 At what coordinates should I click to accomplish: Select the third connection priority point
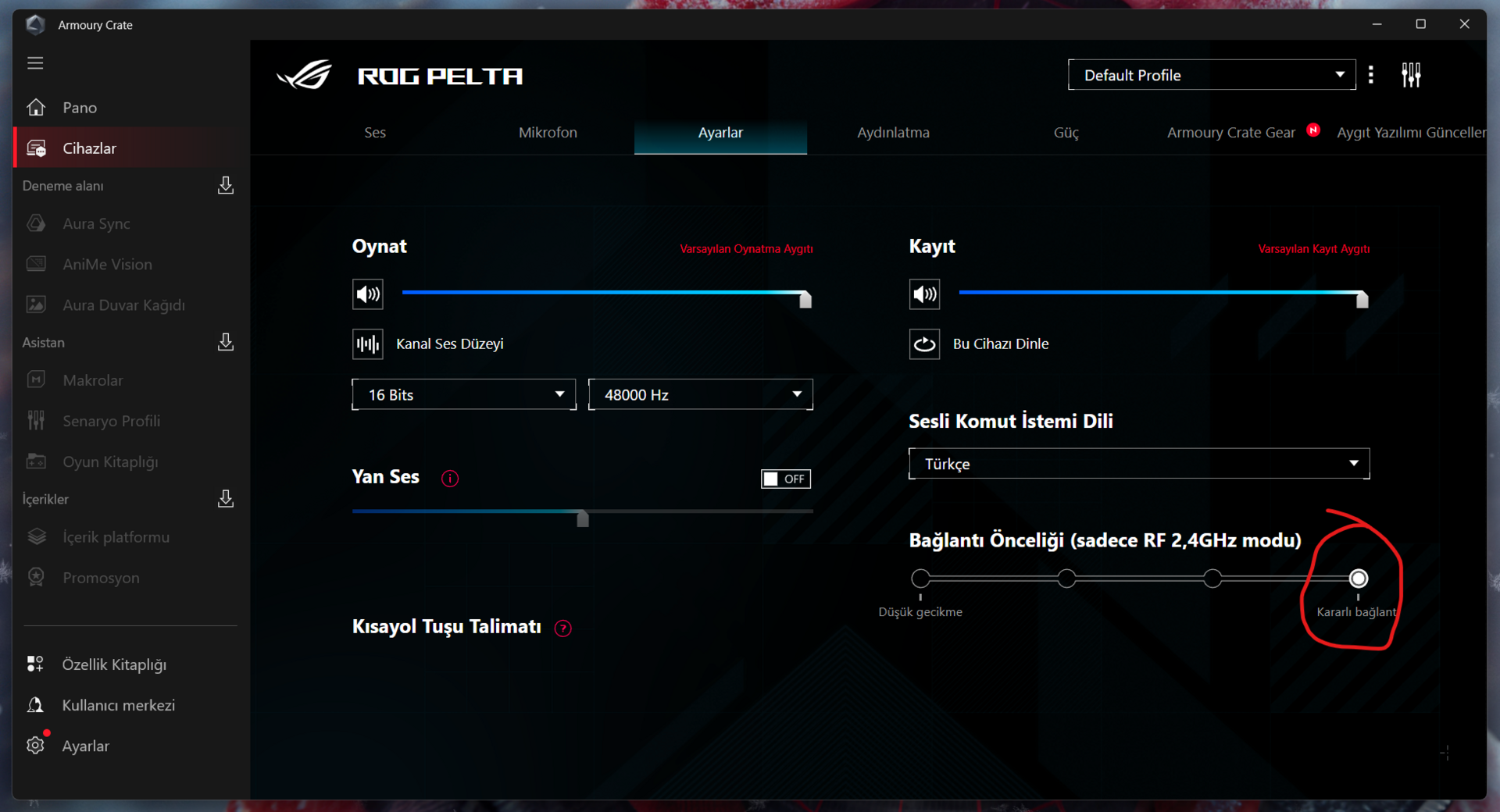[1212, 579]
